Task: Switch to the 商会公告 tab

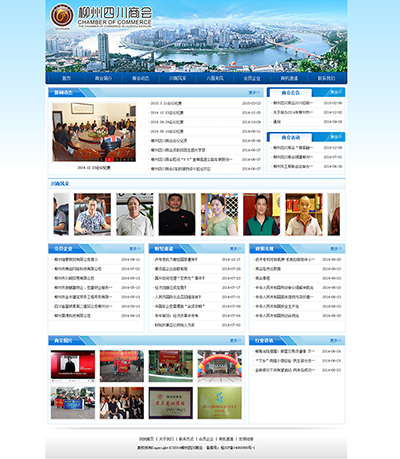Action: [x=290, y=93]
